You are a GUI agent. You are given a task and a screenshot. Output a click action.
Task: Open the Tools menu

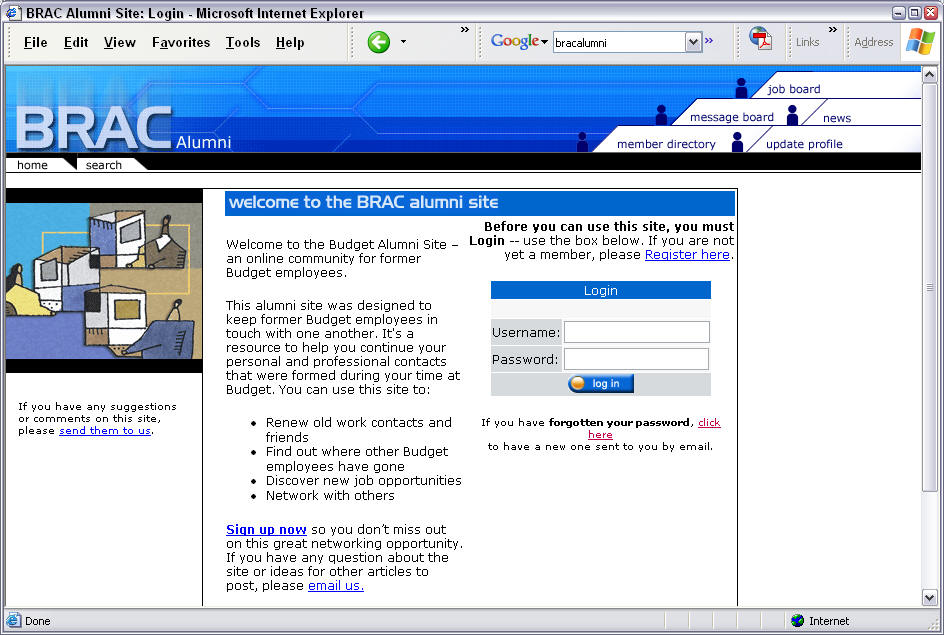pyautogui.click(x=243, y=42)
